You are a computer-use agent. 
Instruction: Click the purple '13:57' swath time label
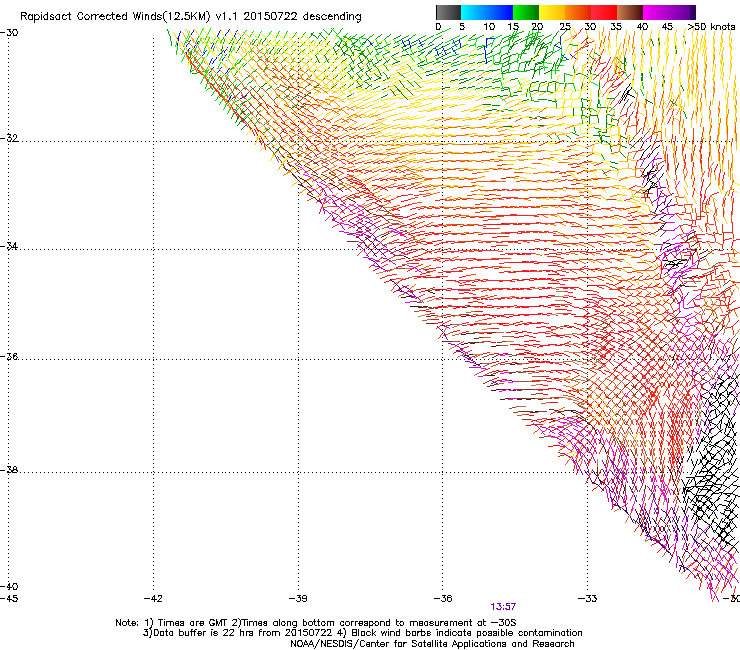tap(503, 607)
